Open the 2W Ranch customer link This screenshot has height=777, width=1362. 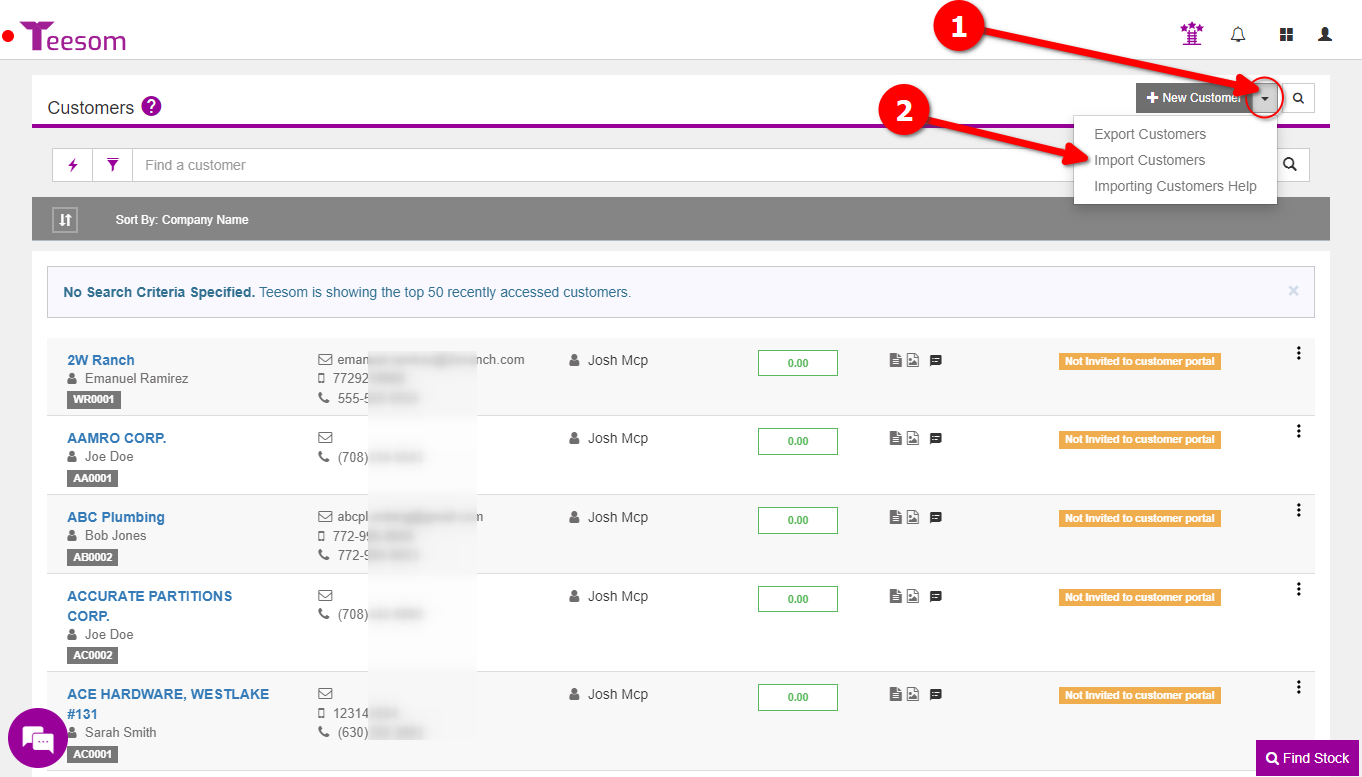[x=101, y=360]
